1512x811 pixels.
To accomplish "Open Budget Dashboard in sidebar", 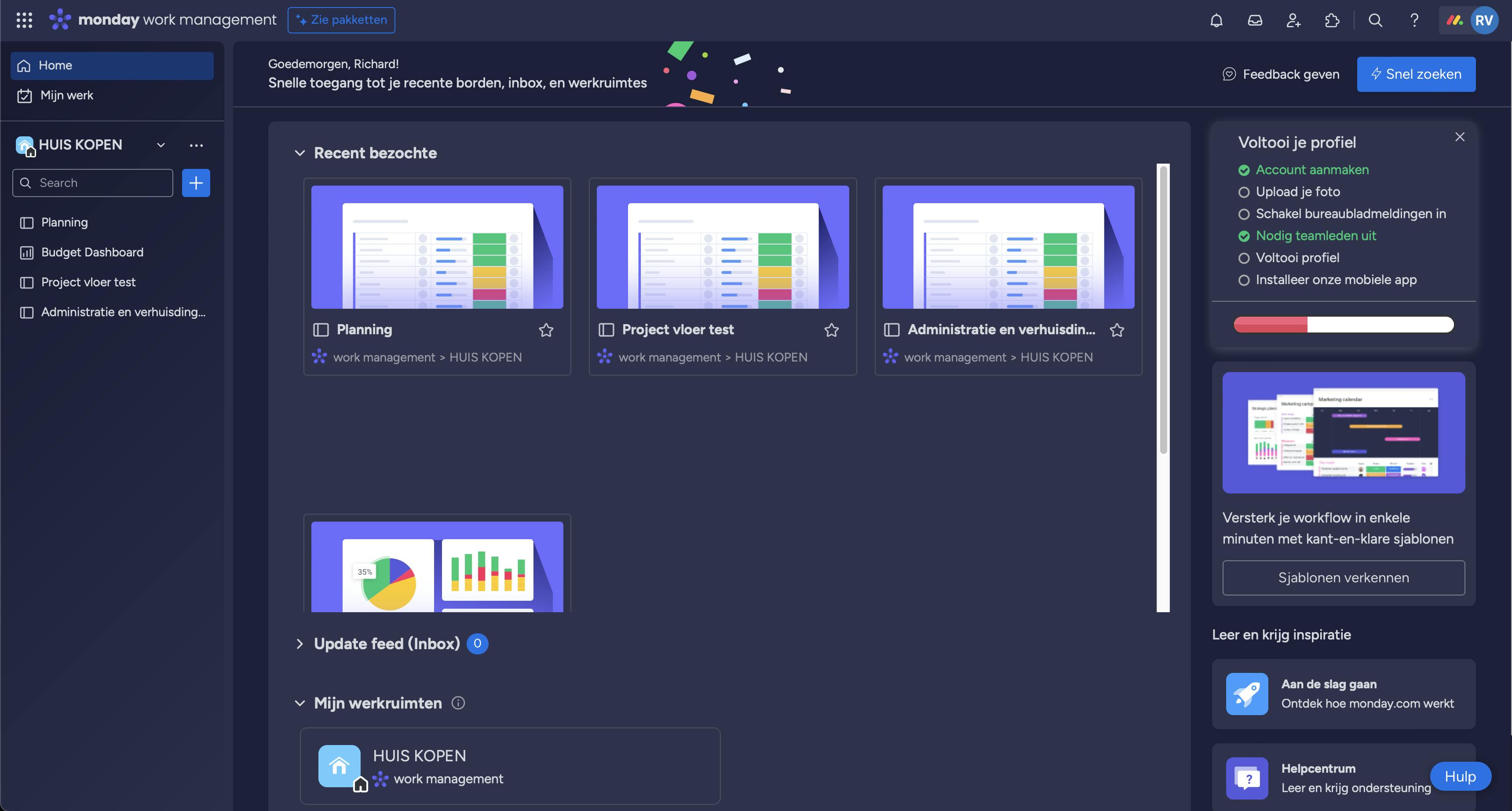I will coord(91,252).
